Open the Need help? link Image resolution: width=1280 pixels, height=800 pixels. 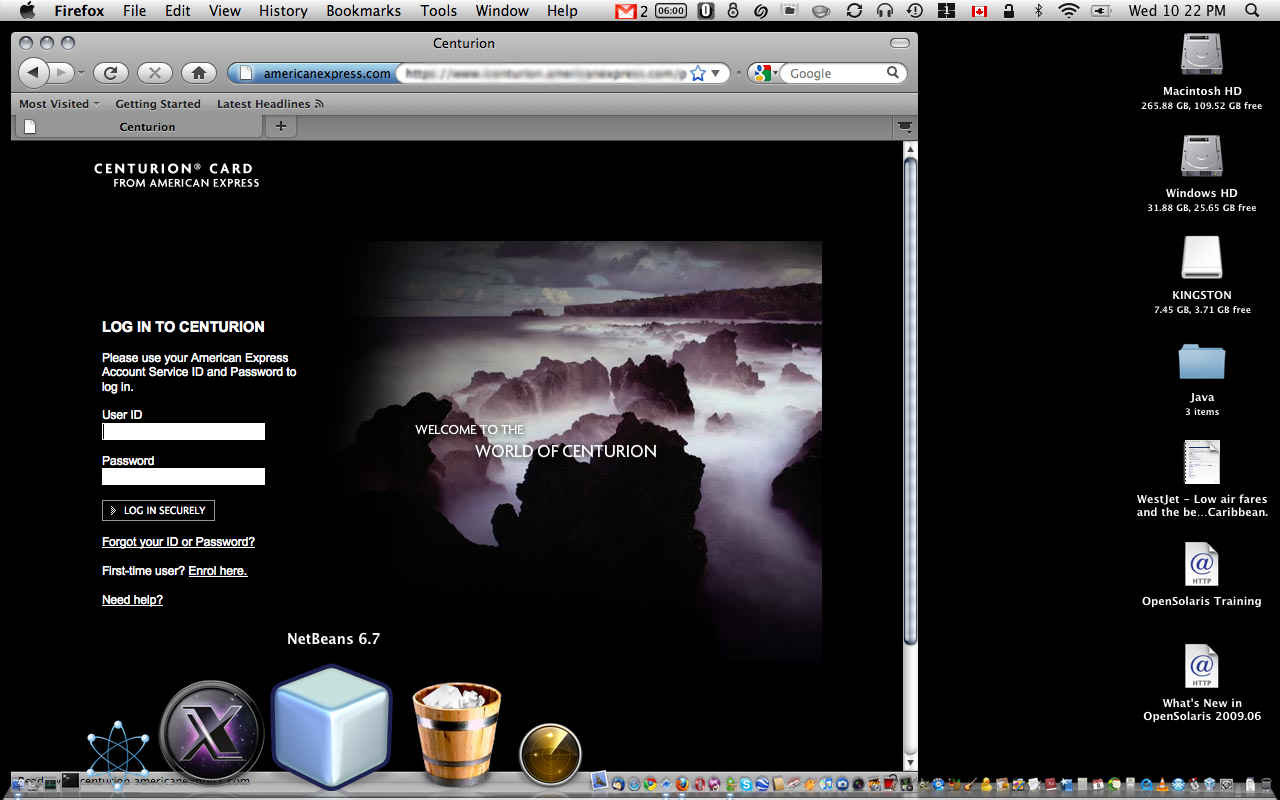click(x=132, y=600)
